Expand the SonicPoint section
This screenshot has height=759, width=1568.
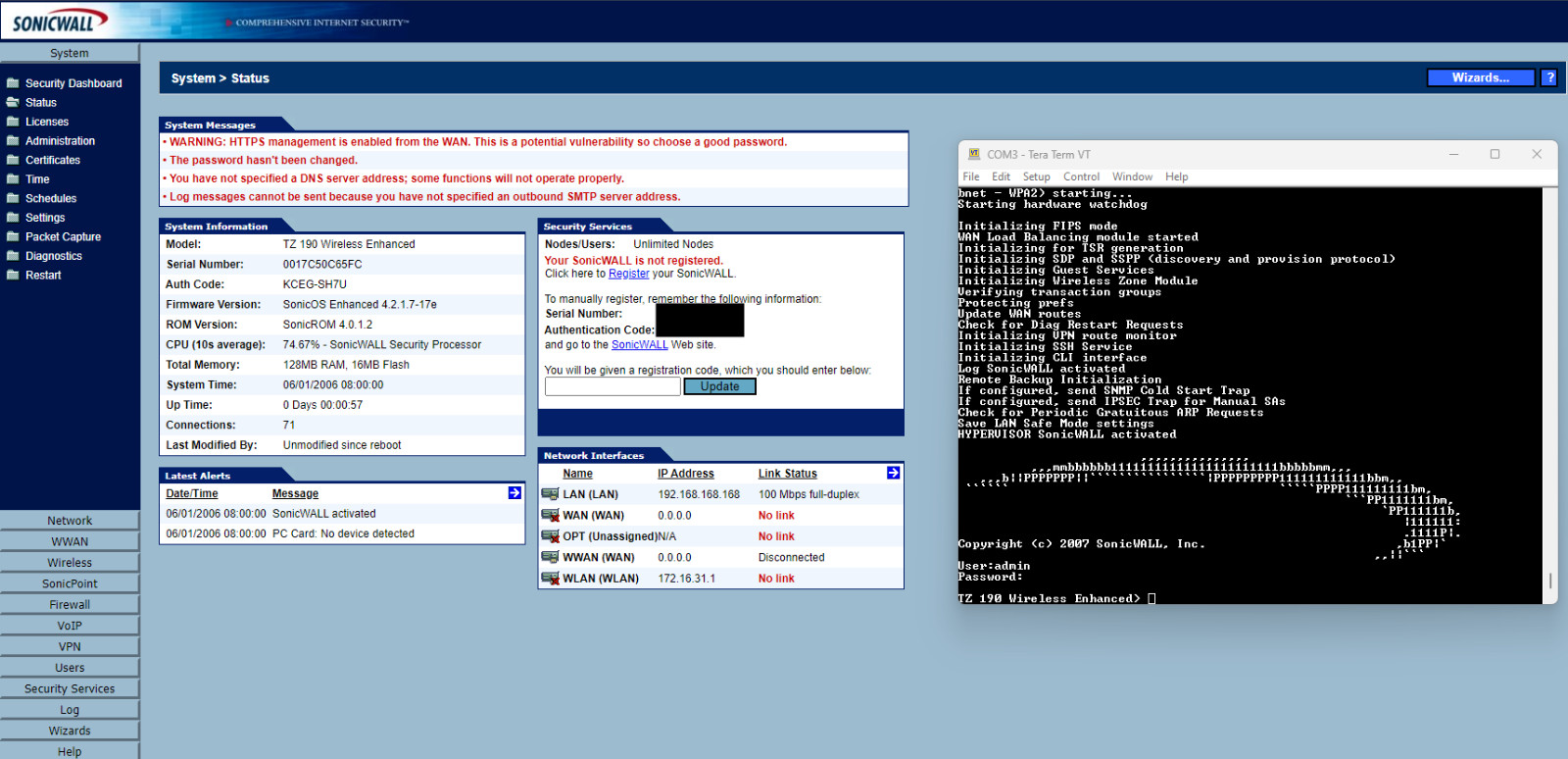[x=70, y=583]
